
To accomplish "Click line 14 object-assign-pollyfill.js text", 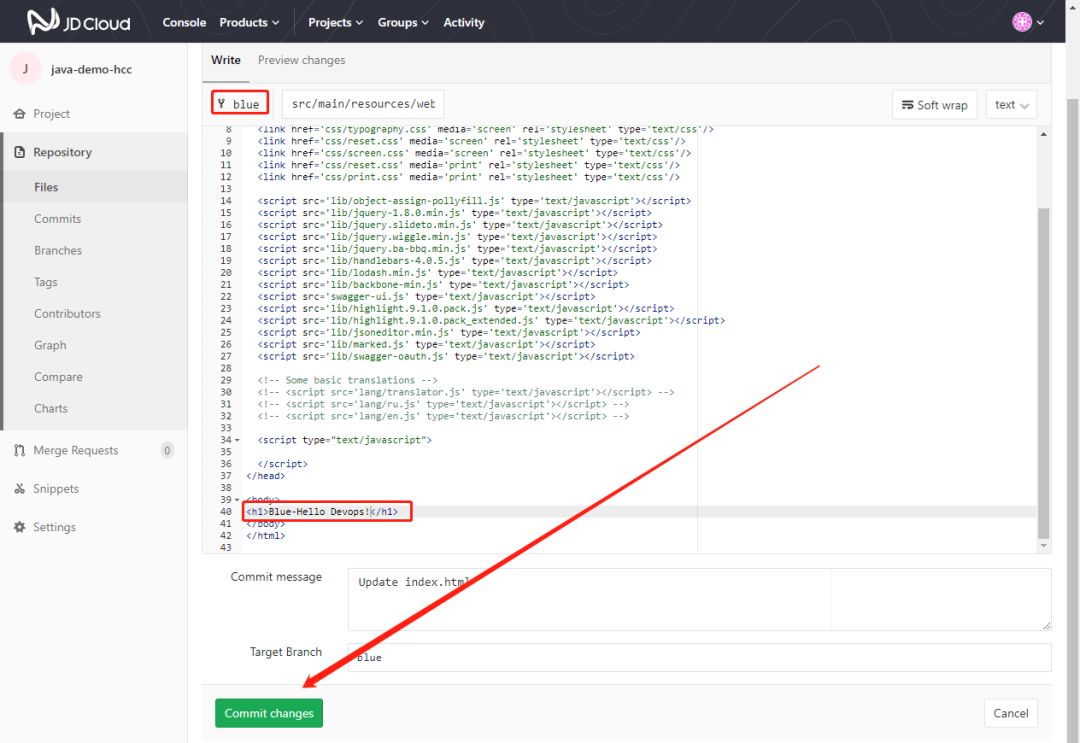I will (x=474, y=200).
